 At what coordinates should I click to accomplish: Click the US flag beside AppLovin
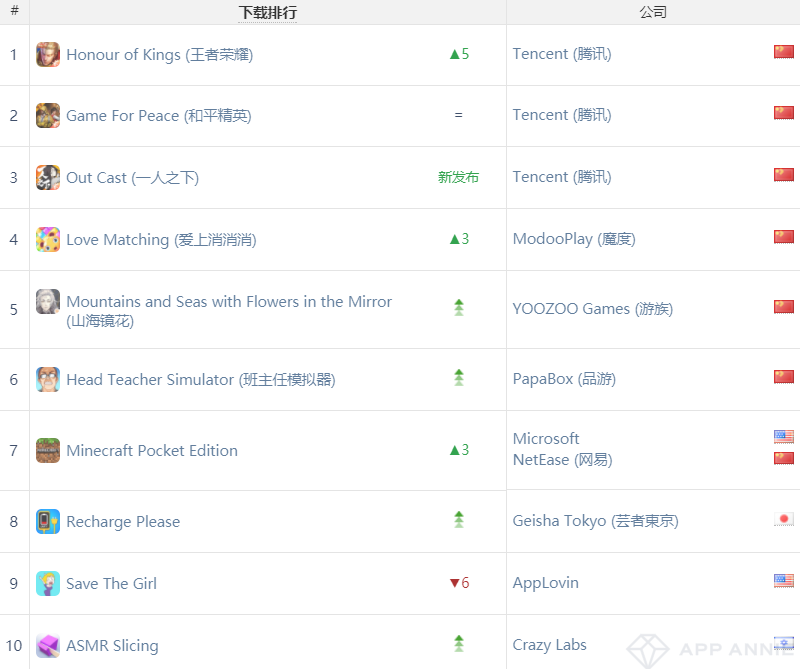[784, 581]
